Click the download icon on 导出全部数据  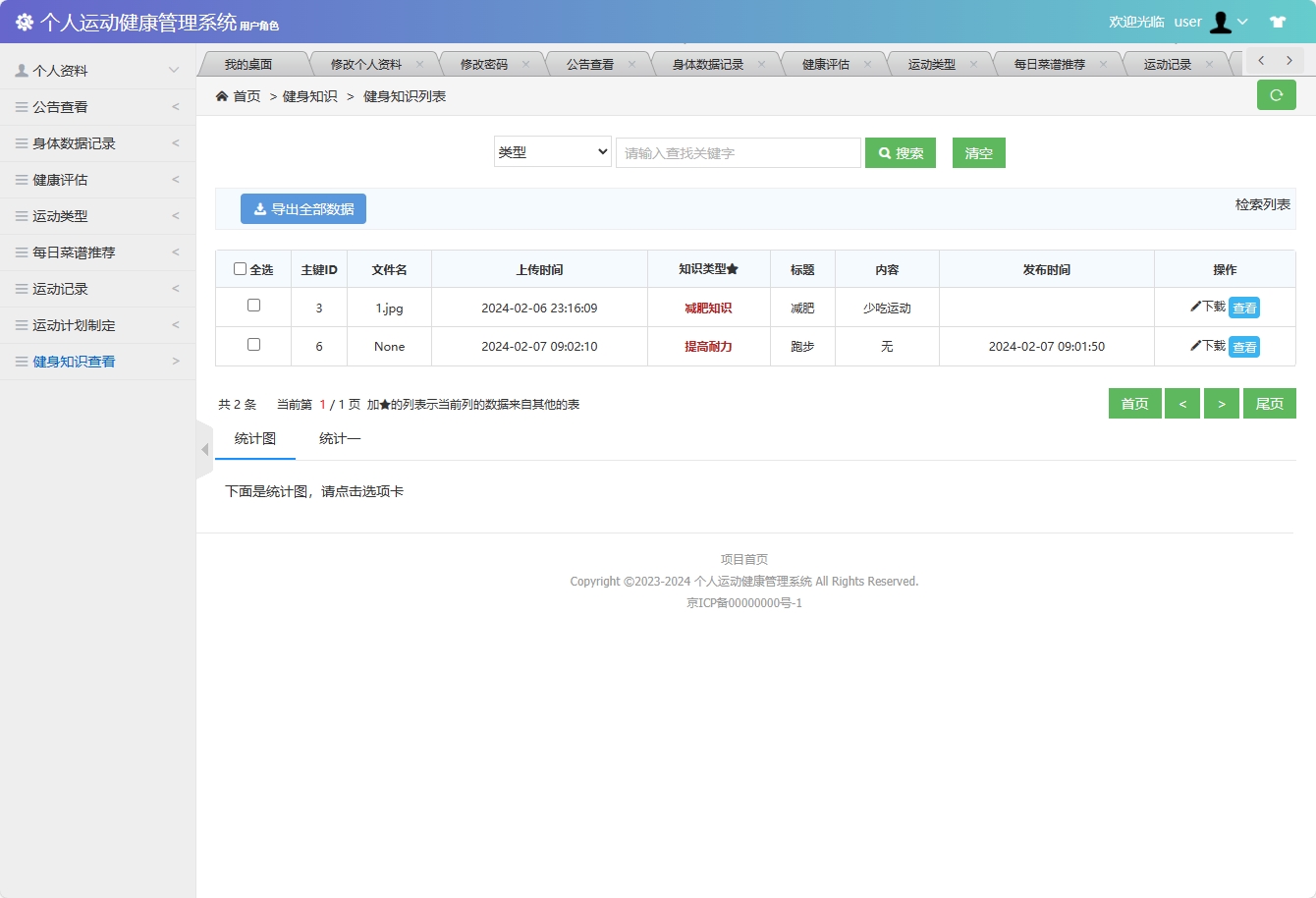(x=259, y=208)
